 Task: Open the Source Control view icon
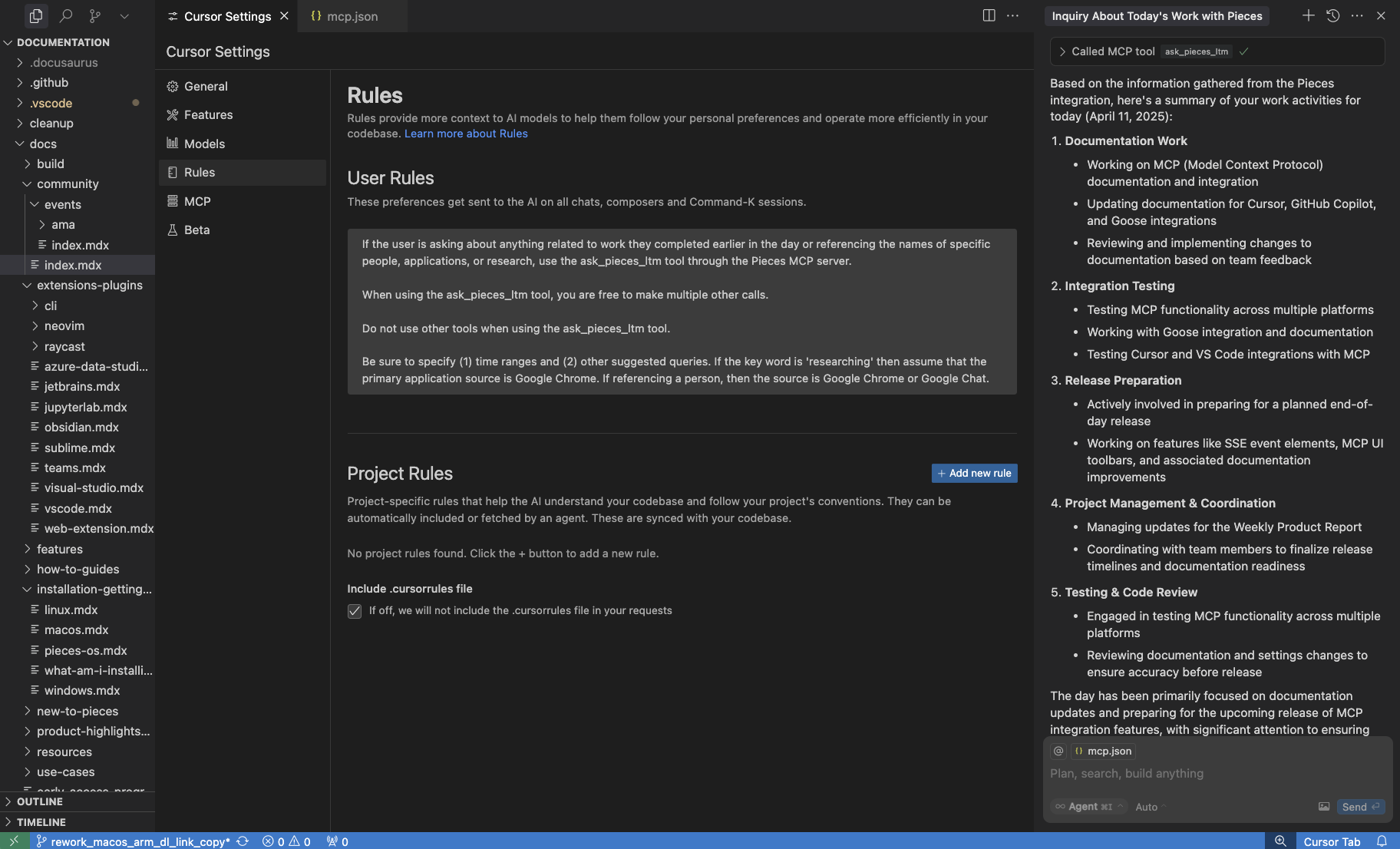[x=95, y=15]
